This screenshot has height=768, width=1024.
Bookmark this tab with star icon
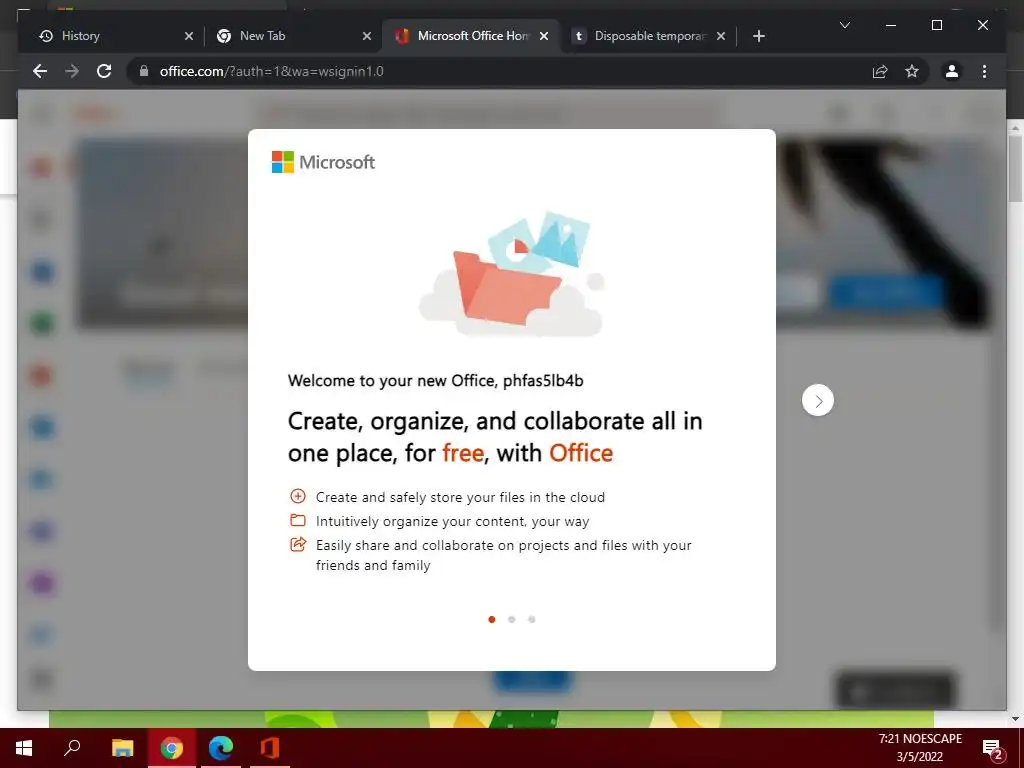pyautogui.click(x=912, y=71)
